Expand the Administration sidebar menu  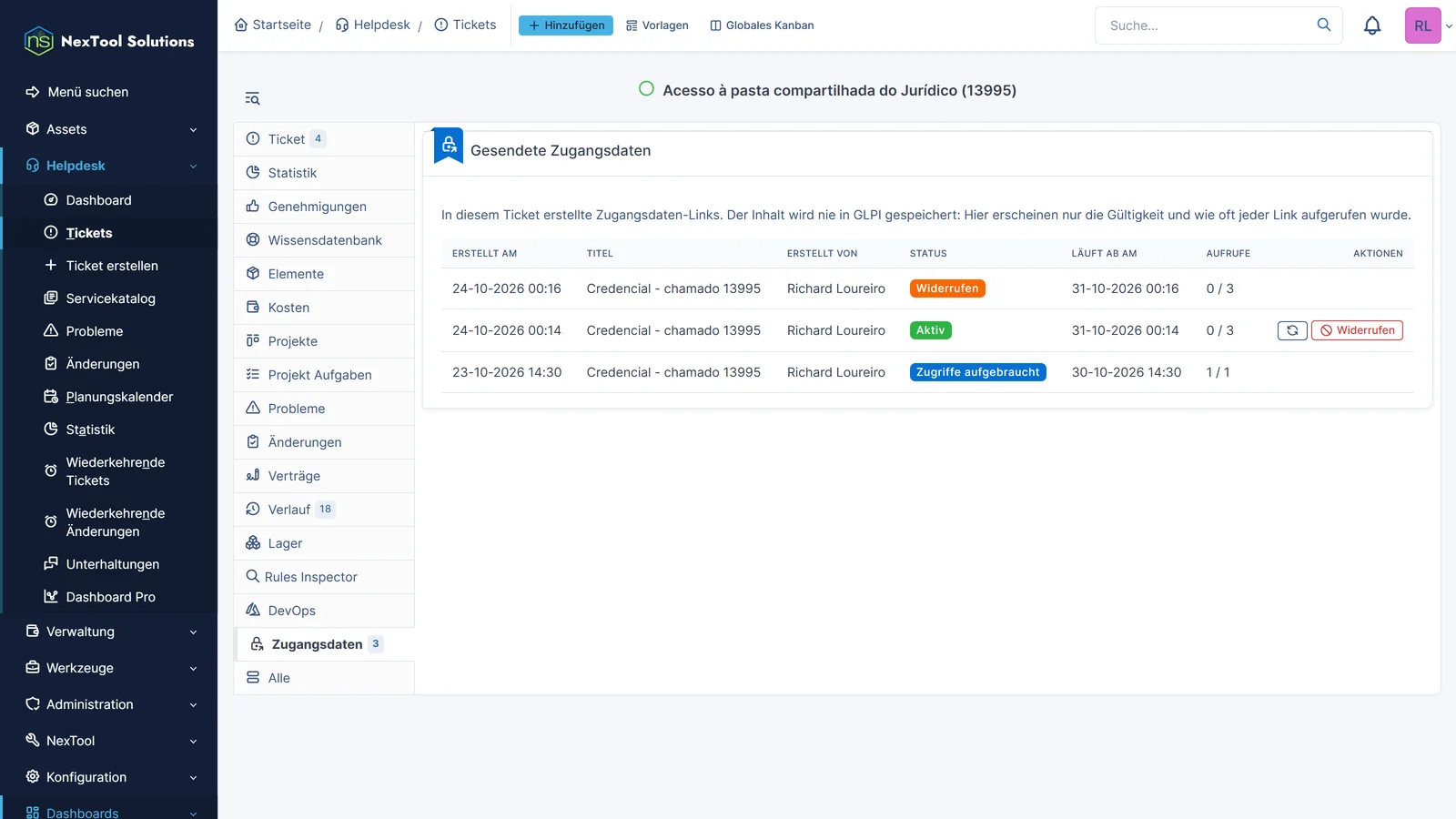[109, 704]
